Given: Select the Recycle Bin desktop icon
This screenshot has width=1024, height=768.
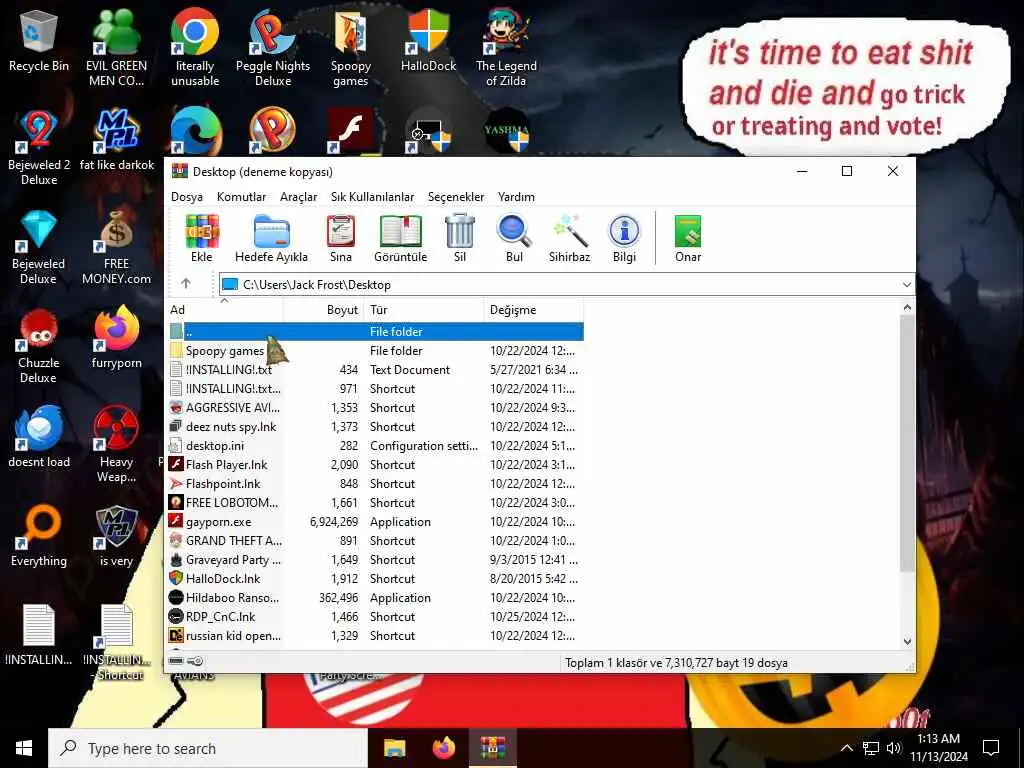Looking at the screenshot, I should 39,40.
